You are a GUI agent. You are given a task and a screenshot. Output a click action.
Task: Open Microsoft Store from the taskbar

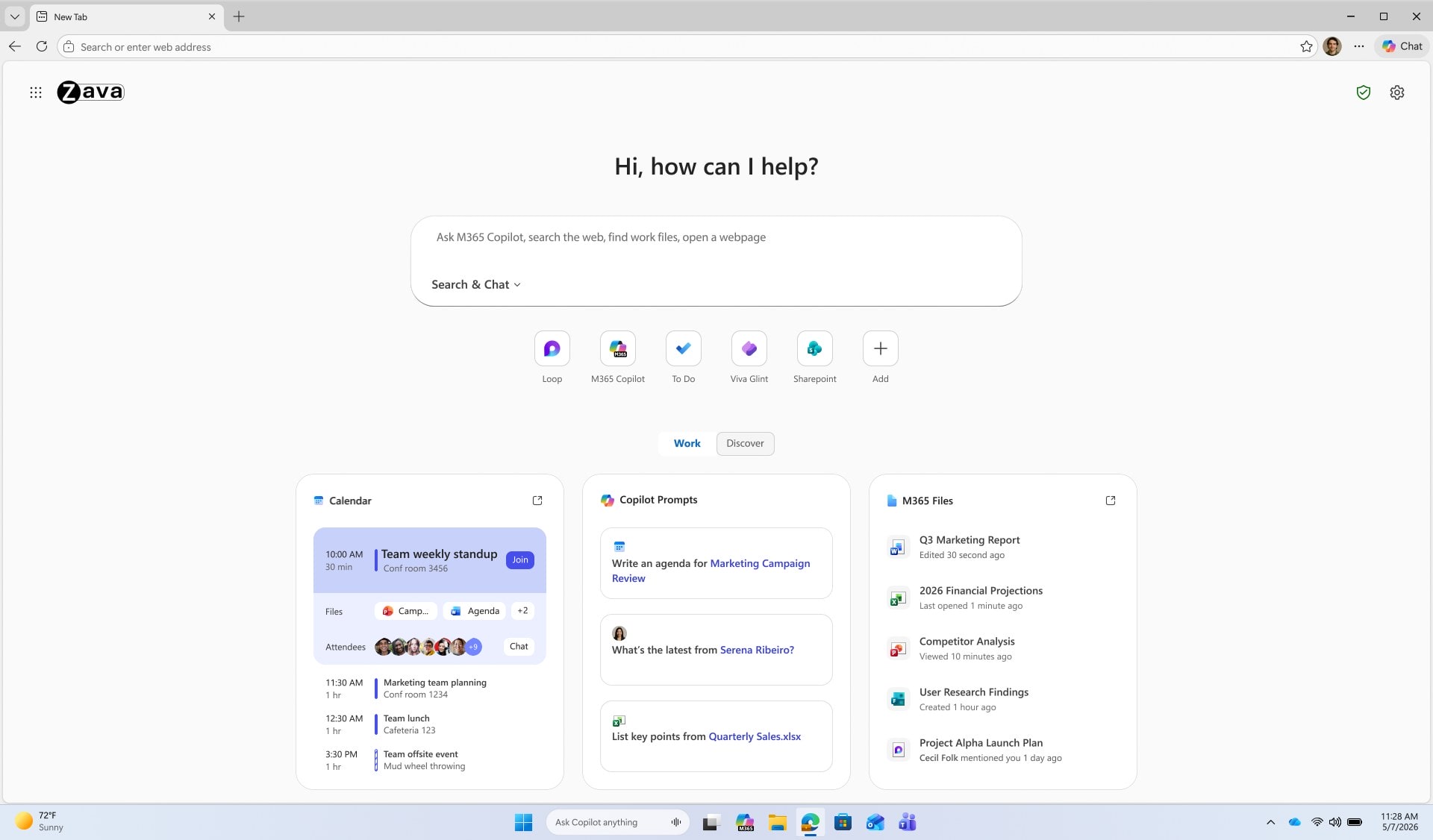pos(843,822)
